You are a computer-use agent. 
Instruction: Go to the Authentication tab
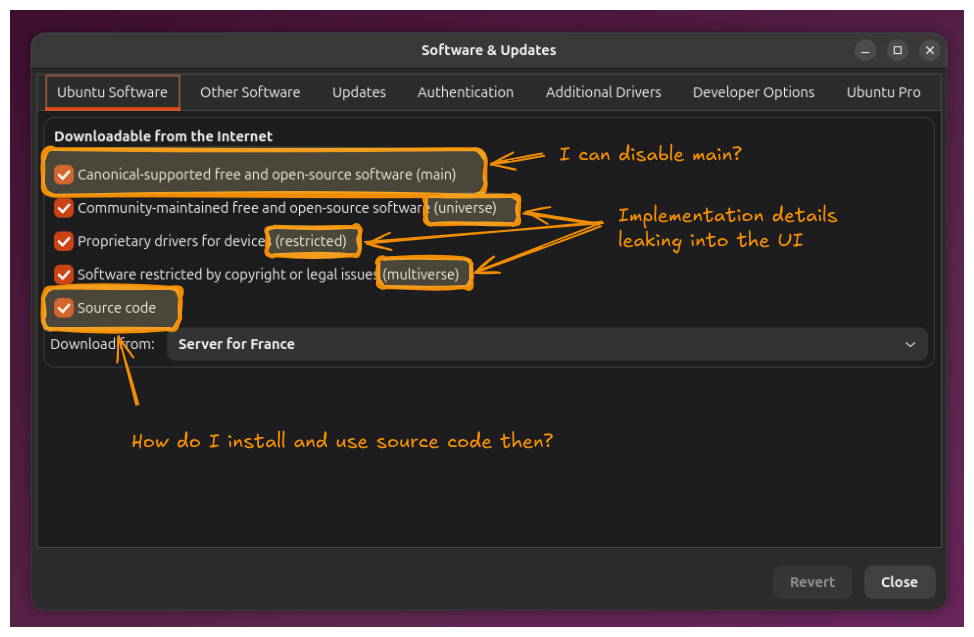465,92
